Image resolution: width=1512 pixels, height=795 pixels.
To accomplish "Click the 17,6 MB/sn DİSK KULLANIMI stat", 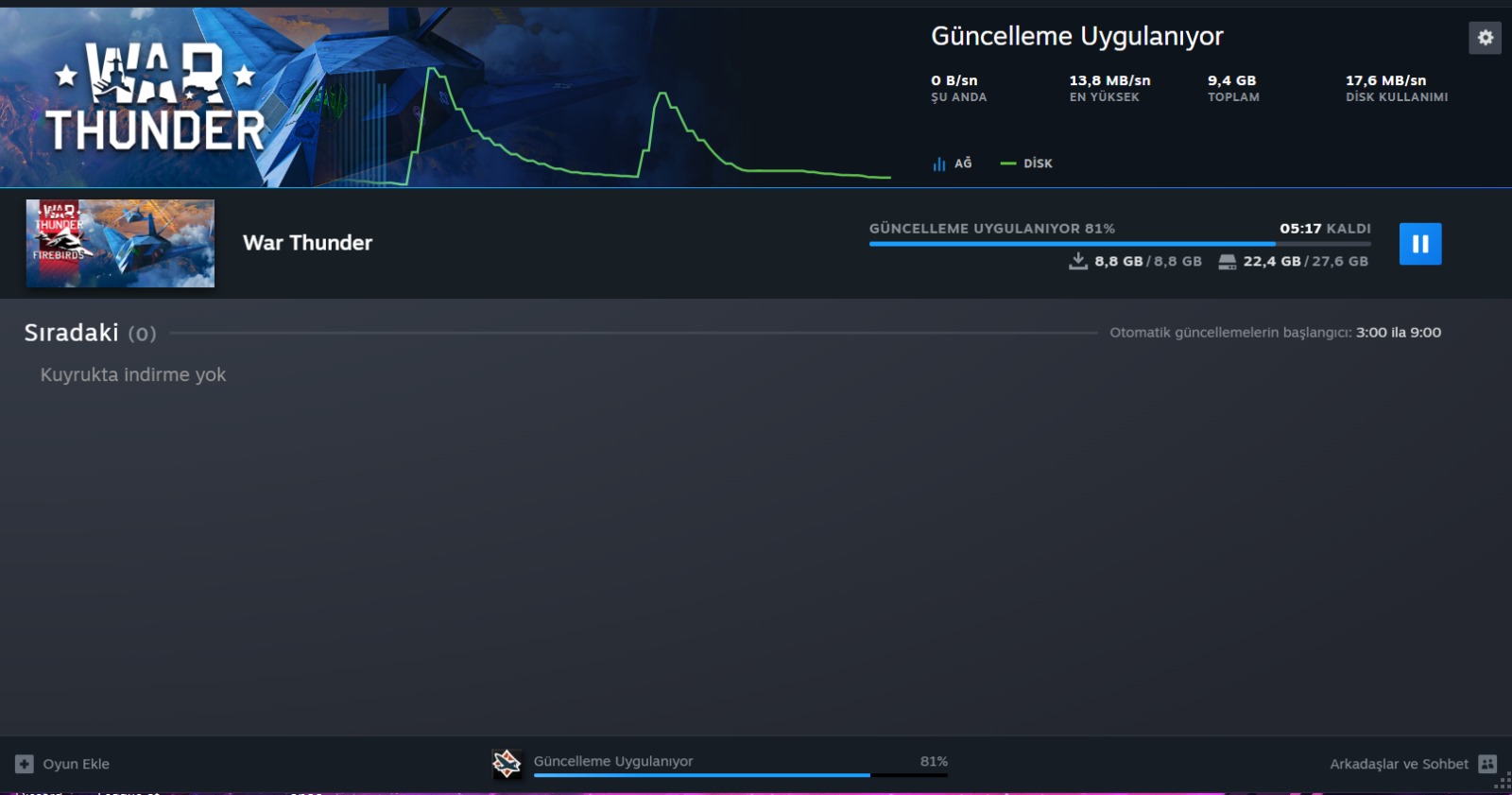I will [1397, 88].
